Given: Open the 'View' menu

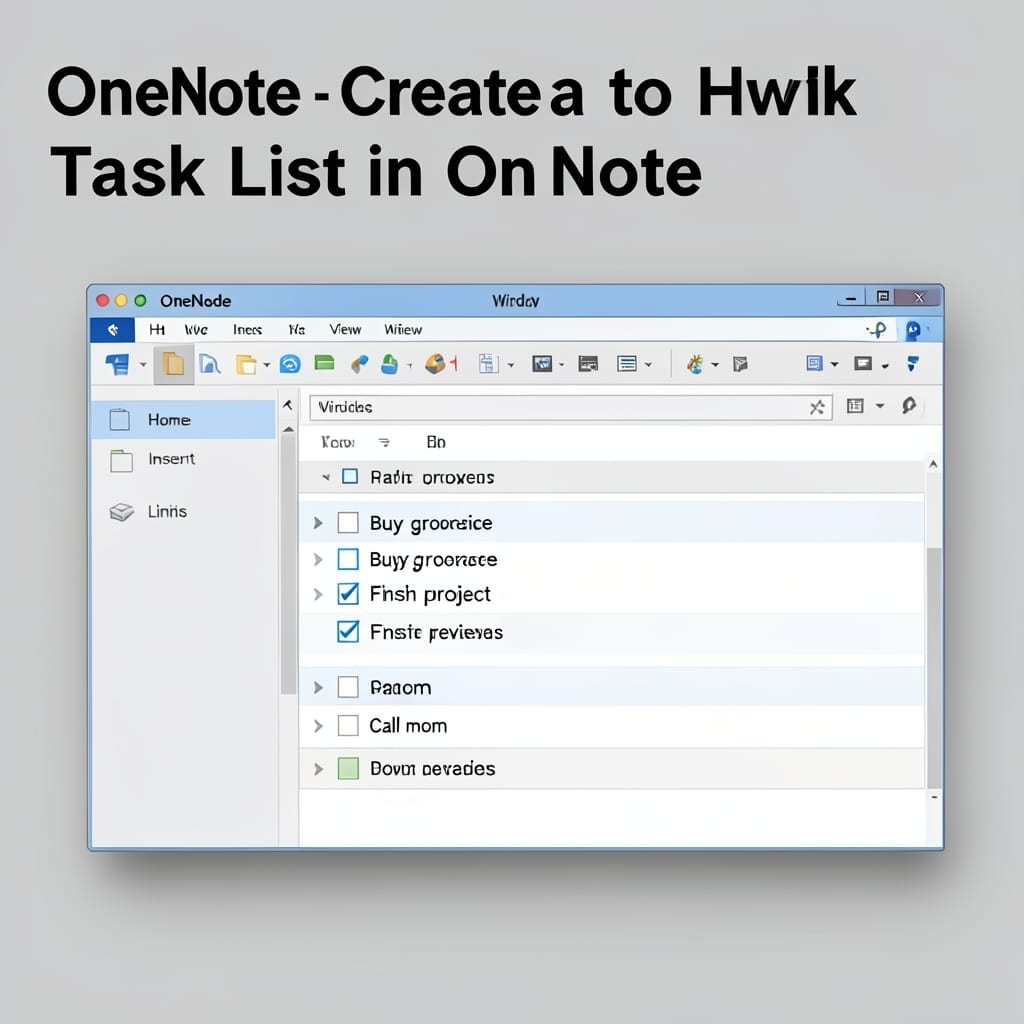Looking at the screenshot, I should (345, 330).
